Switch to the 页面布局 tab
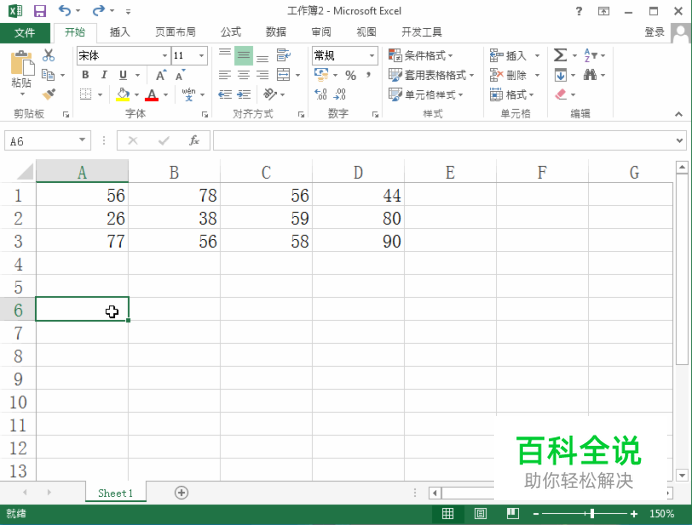This screenshot has width=692, height=525. pyautogui.click(x=175, y=32)
